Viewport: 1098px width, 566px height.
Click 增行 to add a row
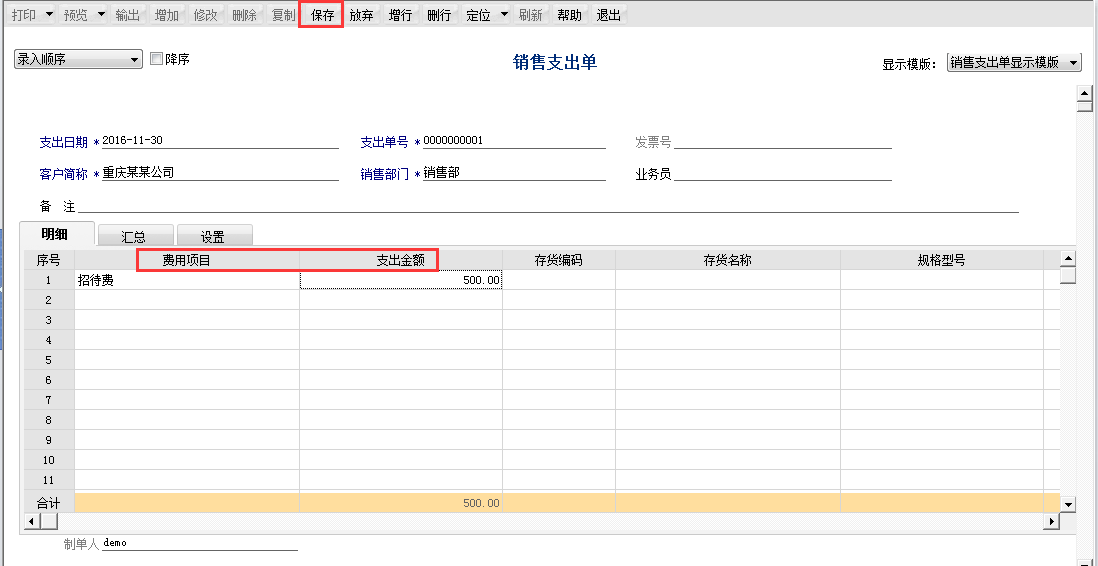click(x=400, y=15)
